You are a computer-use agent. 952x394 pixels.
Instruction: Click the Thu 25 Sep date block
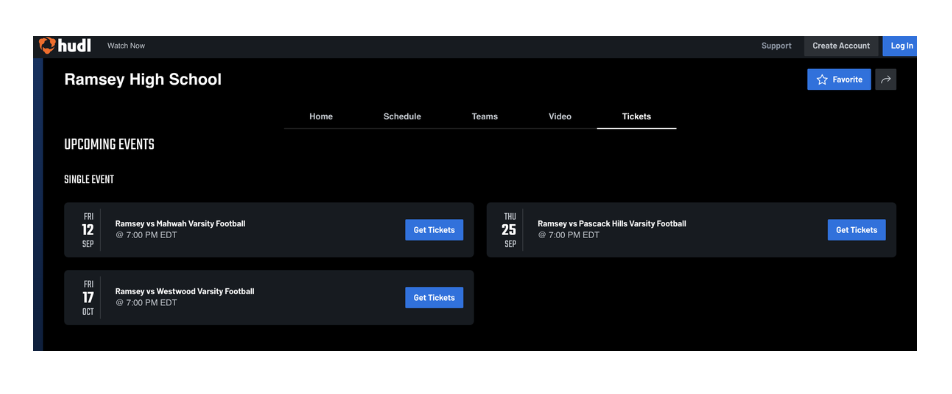[x=509, y=230]
